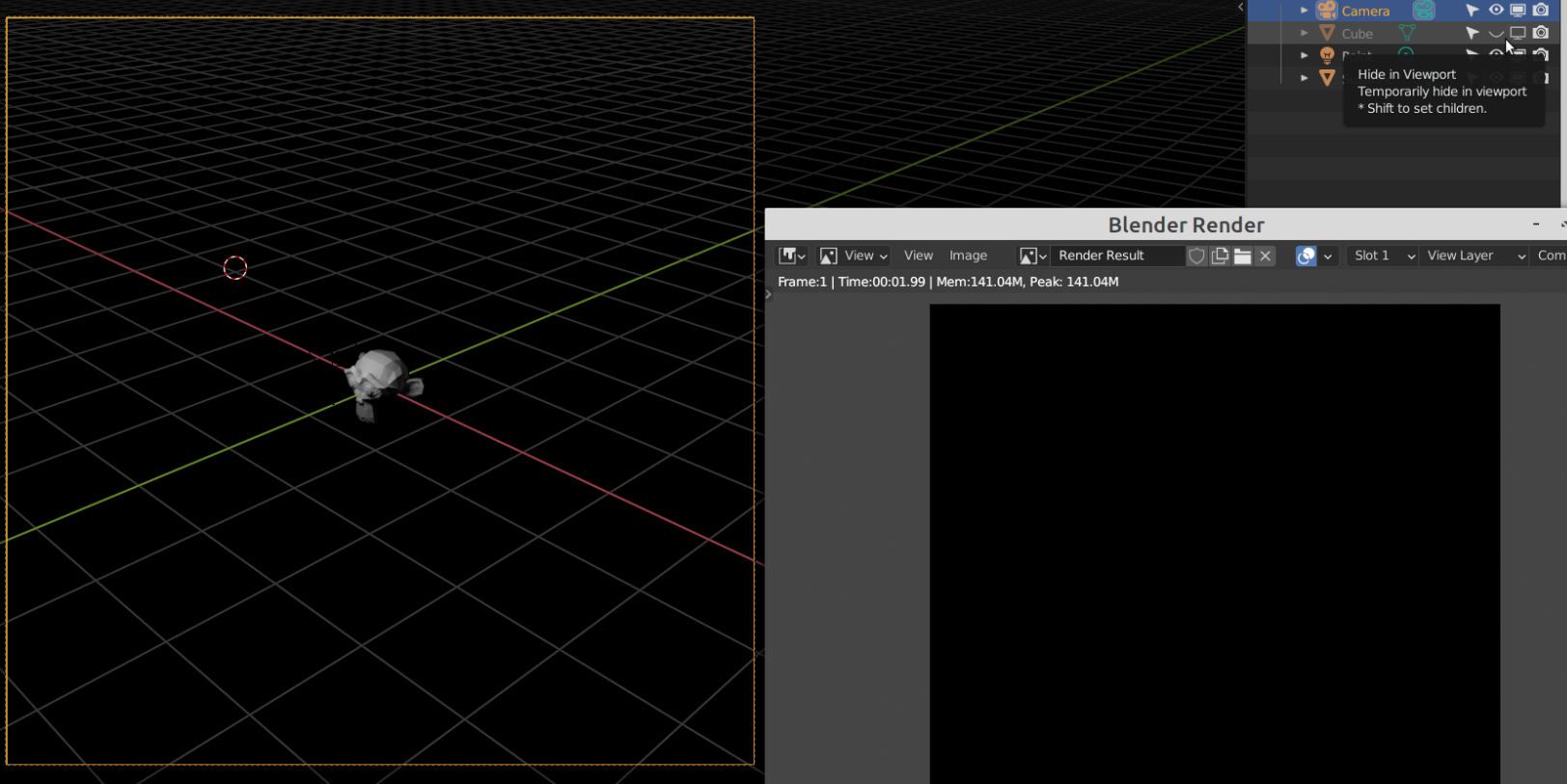Click the render frame time memory statistics
Screen dimensions: 1567x784
(948, 282)
